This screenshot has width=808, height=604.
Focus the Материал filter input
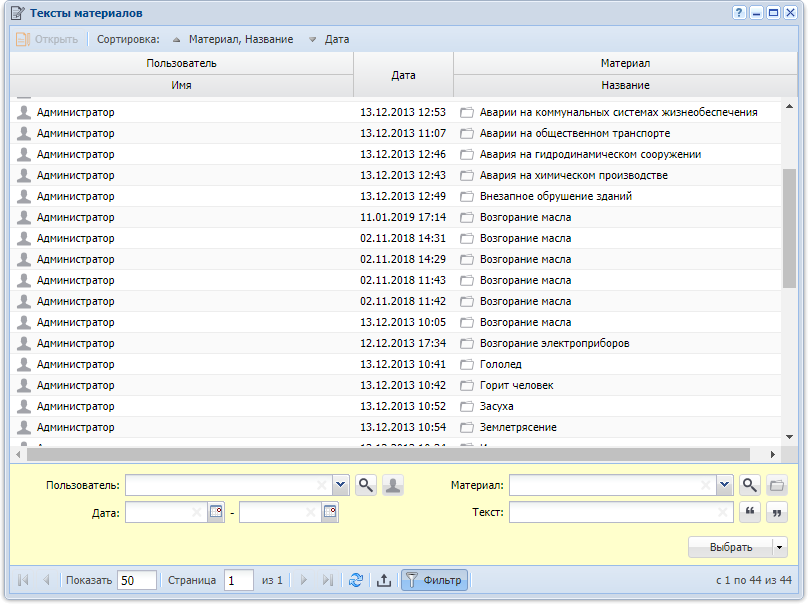(613, 485)
